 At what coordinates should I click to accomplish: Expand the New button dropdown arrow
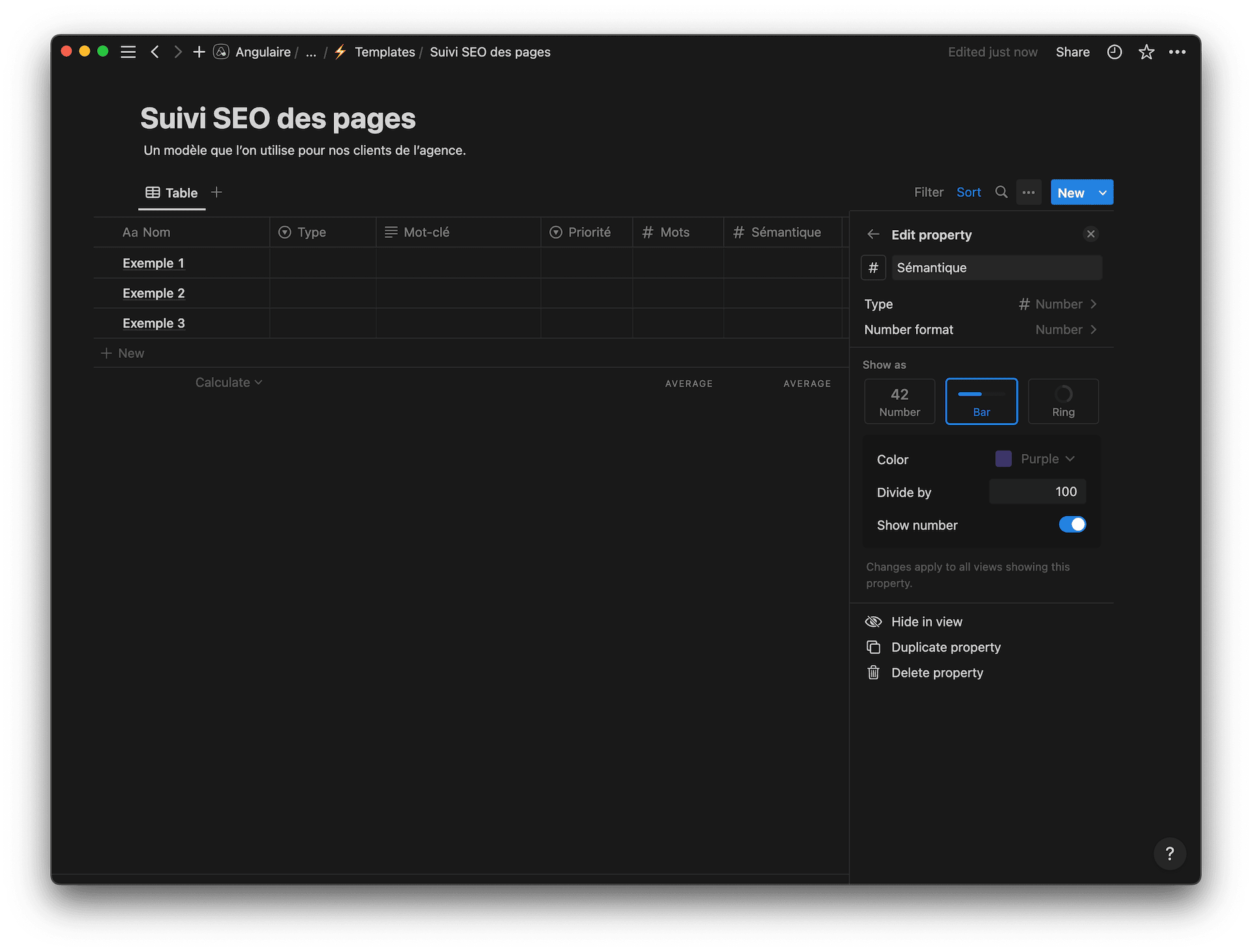[x=1103, y=193]
